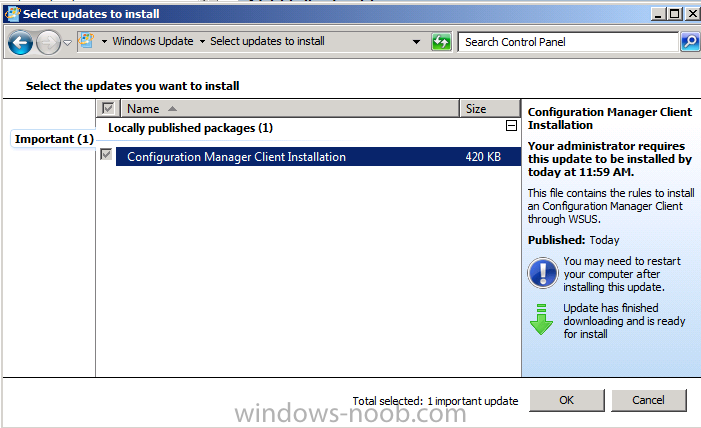Click the Published: Today text

point(573,240)
